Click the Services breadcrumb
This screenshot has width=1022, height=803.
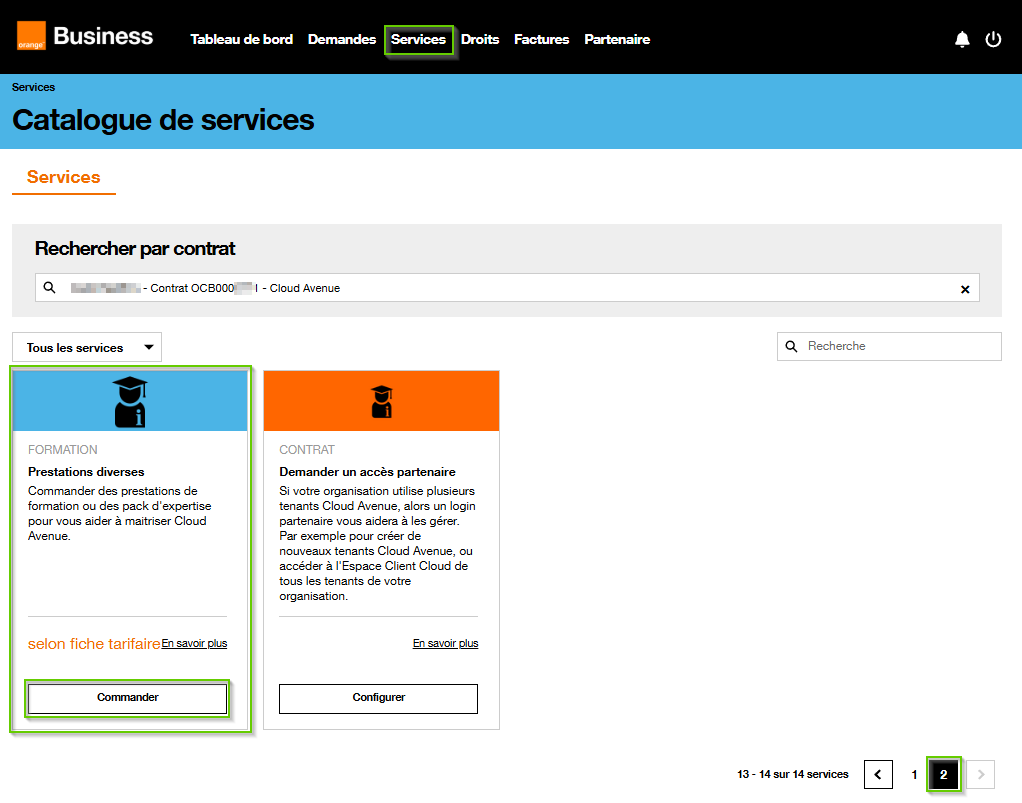pyautogui.click(x=33, y=87)
